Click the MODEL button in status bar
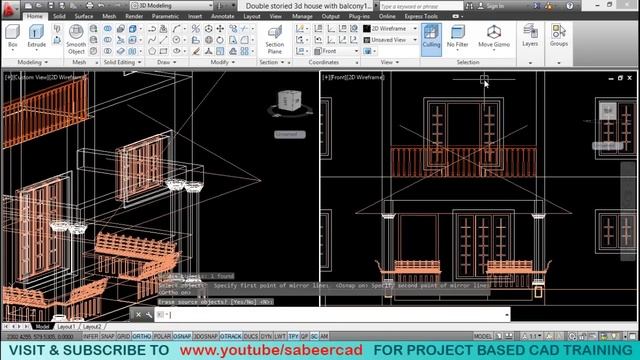The height and width of the screenshot is (360, 640). (x=482, y=336)
